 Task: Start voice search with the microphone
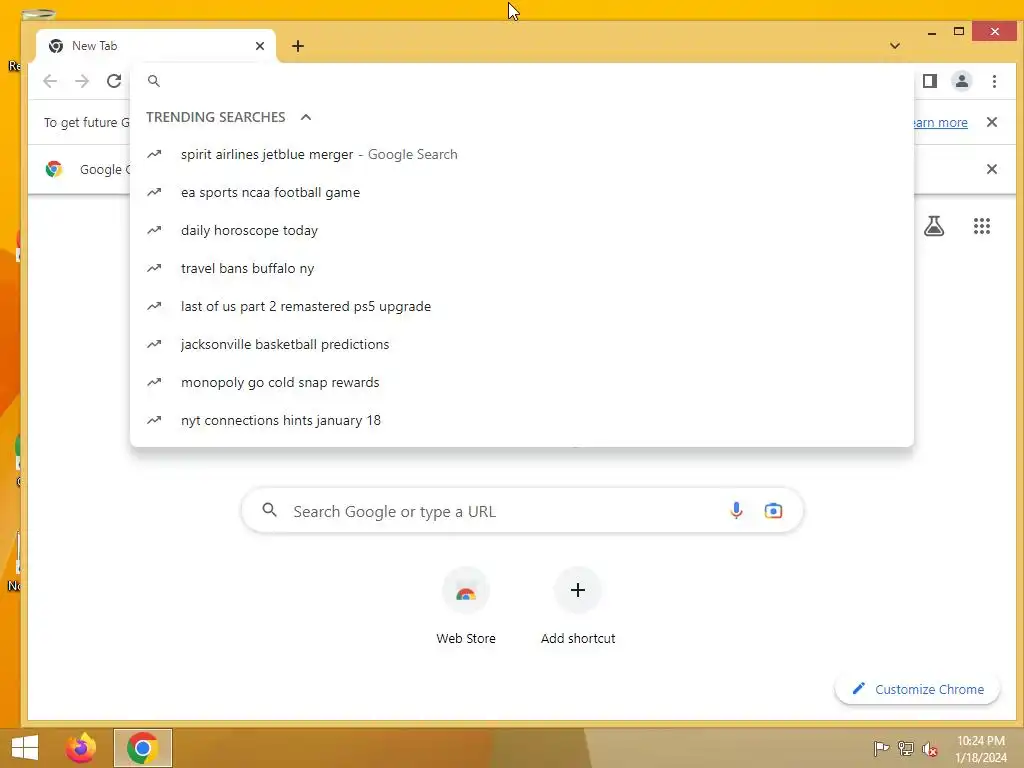coord(736,511)
